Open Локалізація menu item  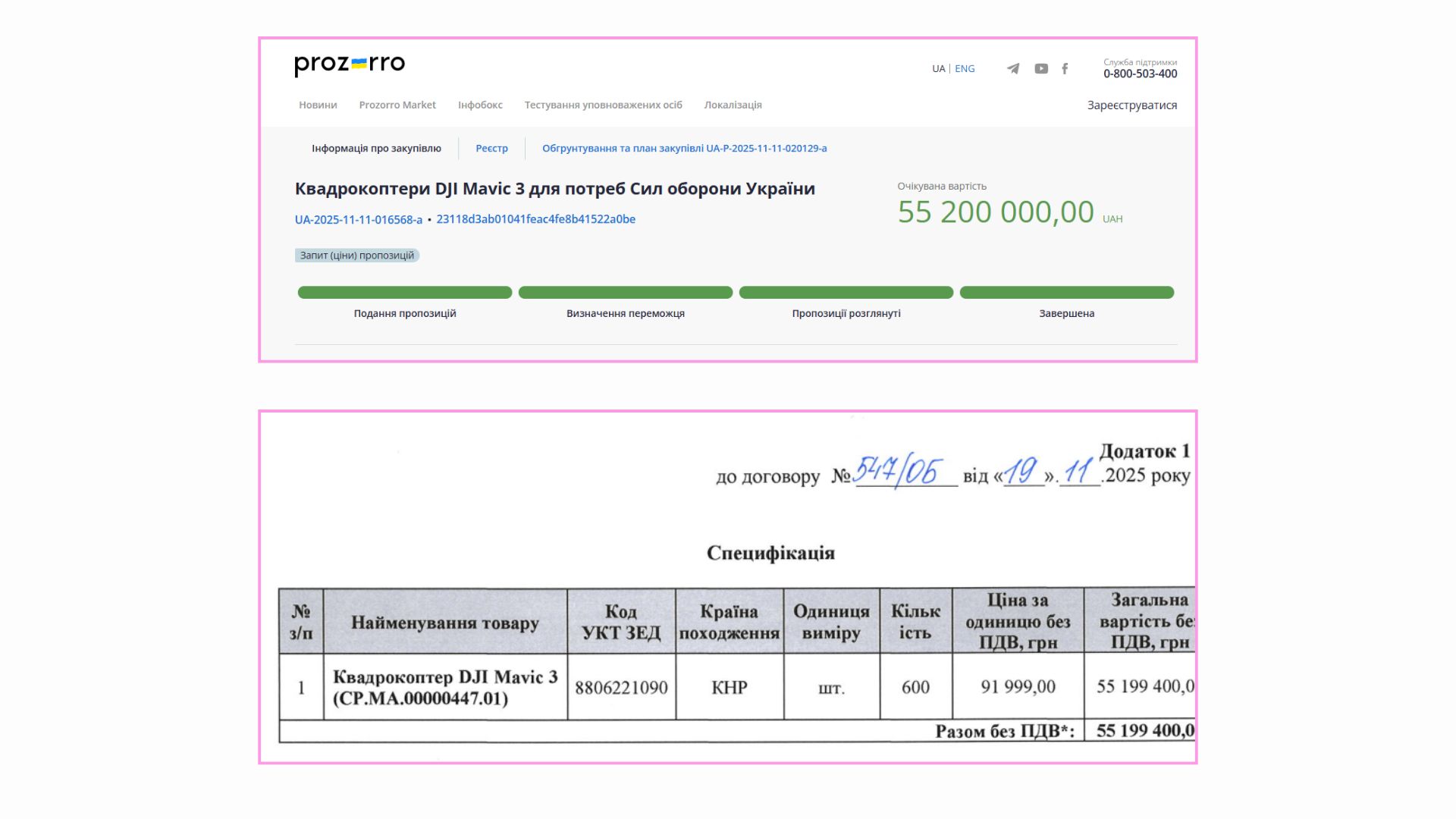tap(733, 105)
